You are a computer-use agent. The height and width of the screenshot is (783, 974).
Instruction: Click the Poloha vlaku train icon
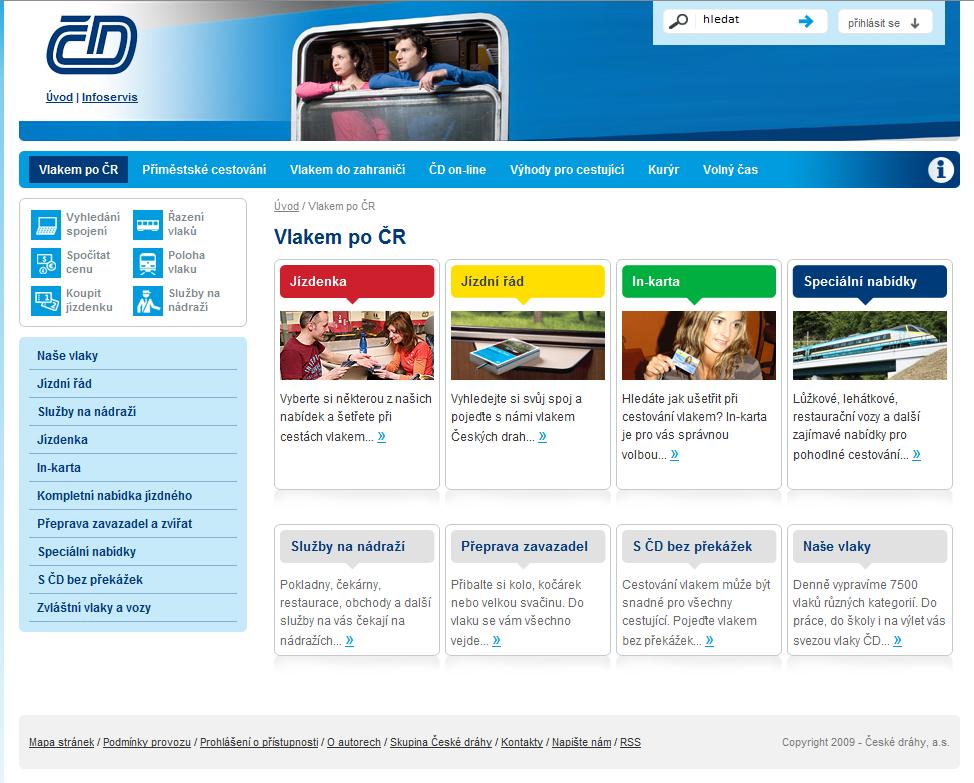(147, 262)
